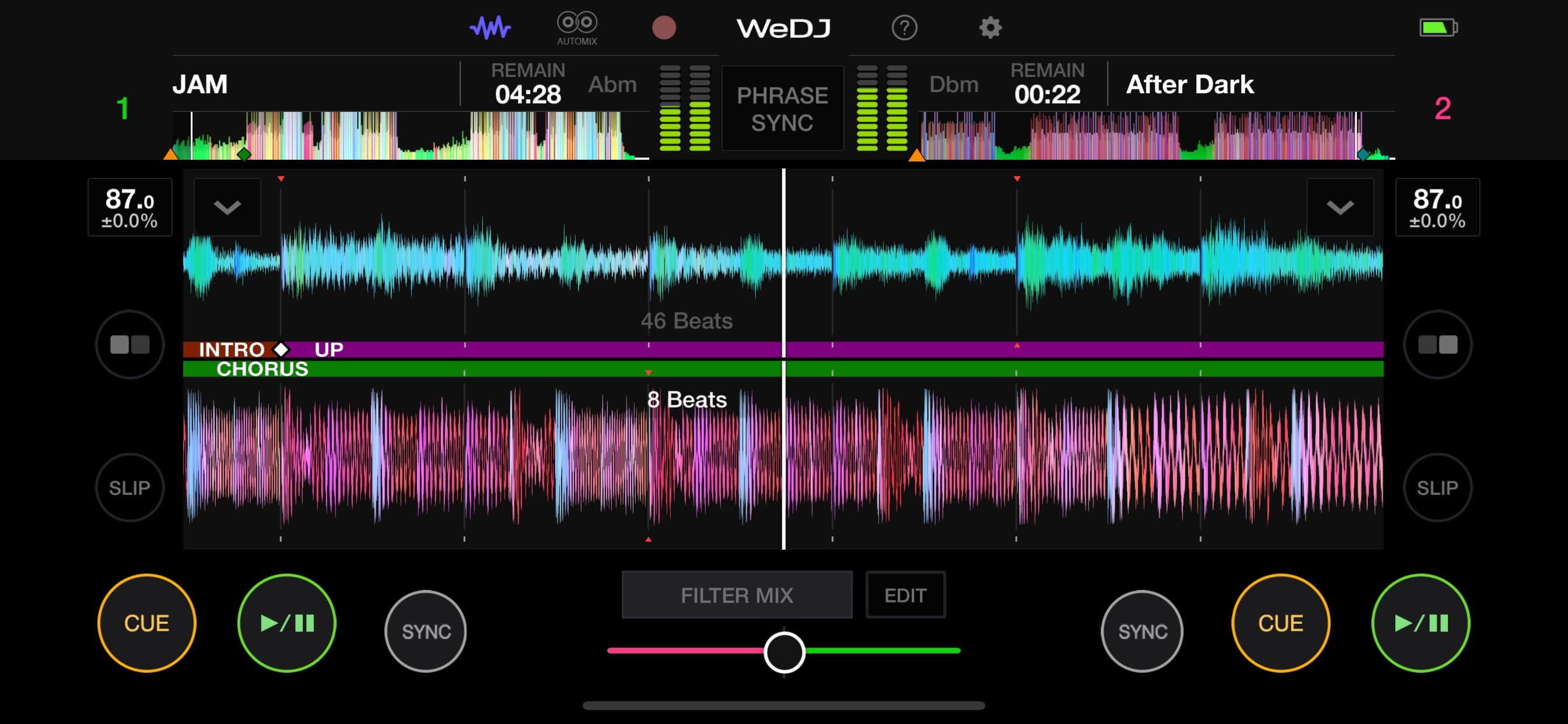Toggle deck 2 REMAIN time 00:22
Screen dimensions: 1568x724
(1047, 84)
